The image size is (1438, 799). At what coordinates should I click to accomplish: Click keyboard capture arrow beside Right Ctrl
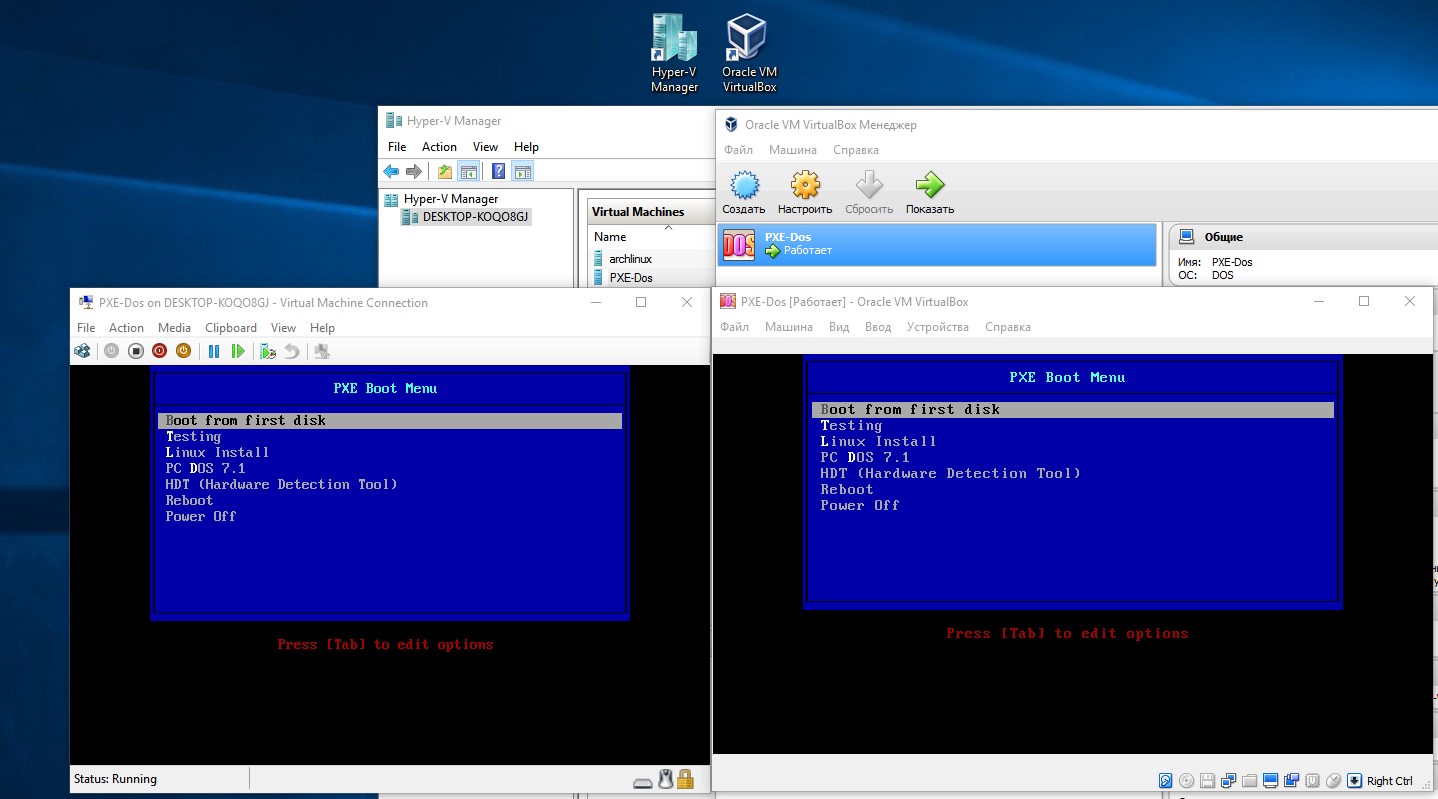(x=1354, y=781)
